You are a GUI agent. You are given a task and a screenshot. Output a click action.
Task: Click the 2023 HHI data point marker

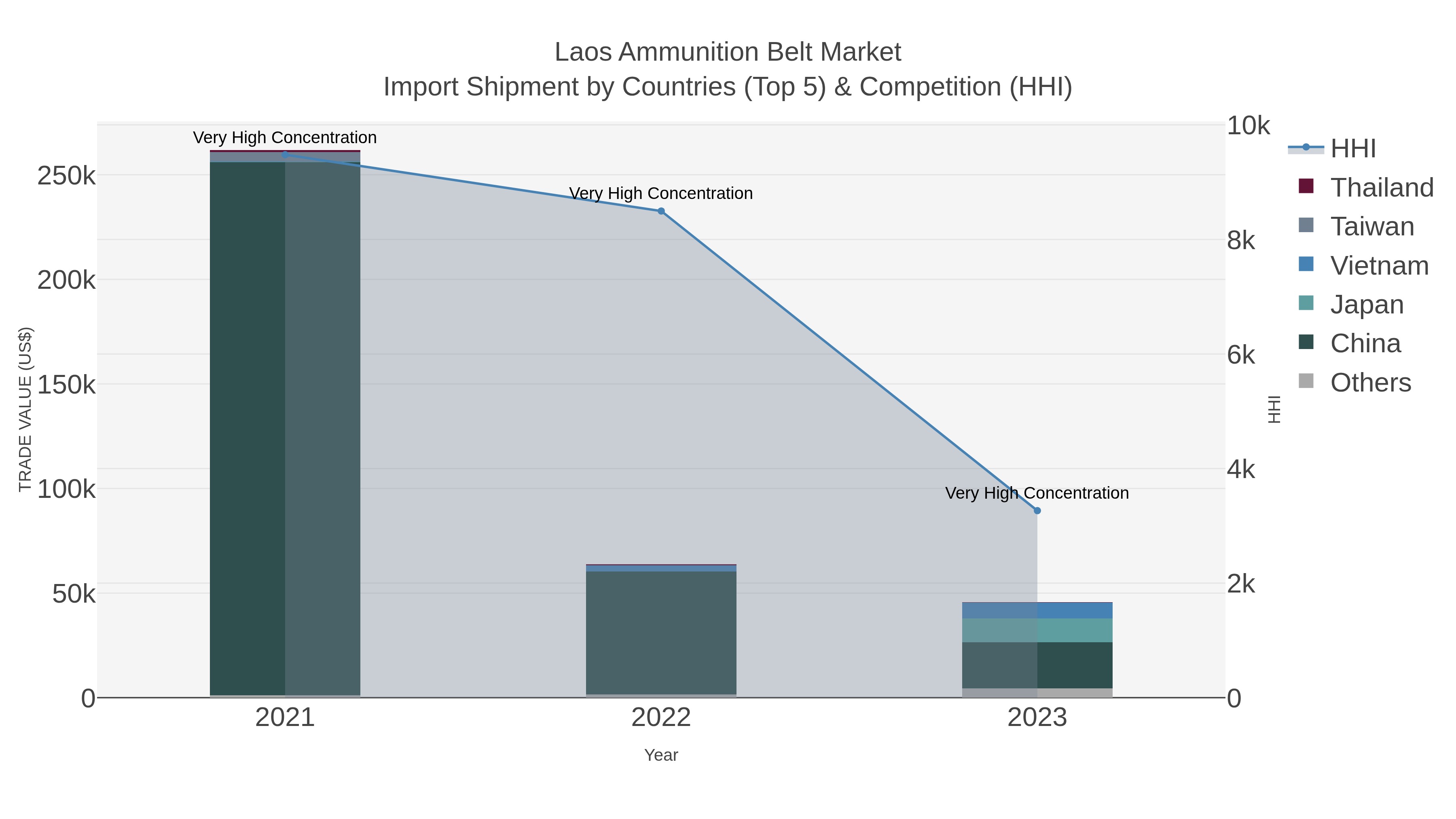click(x=1037, y=511)
